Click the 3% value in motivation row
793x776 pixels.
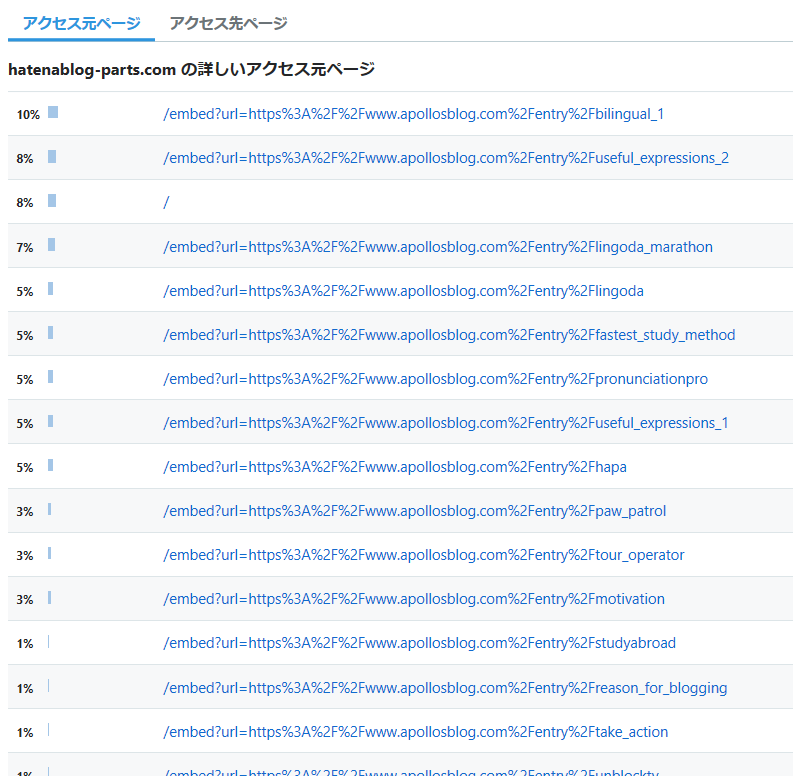[25, 599]
